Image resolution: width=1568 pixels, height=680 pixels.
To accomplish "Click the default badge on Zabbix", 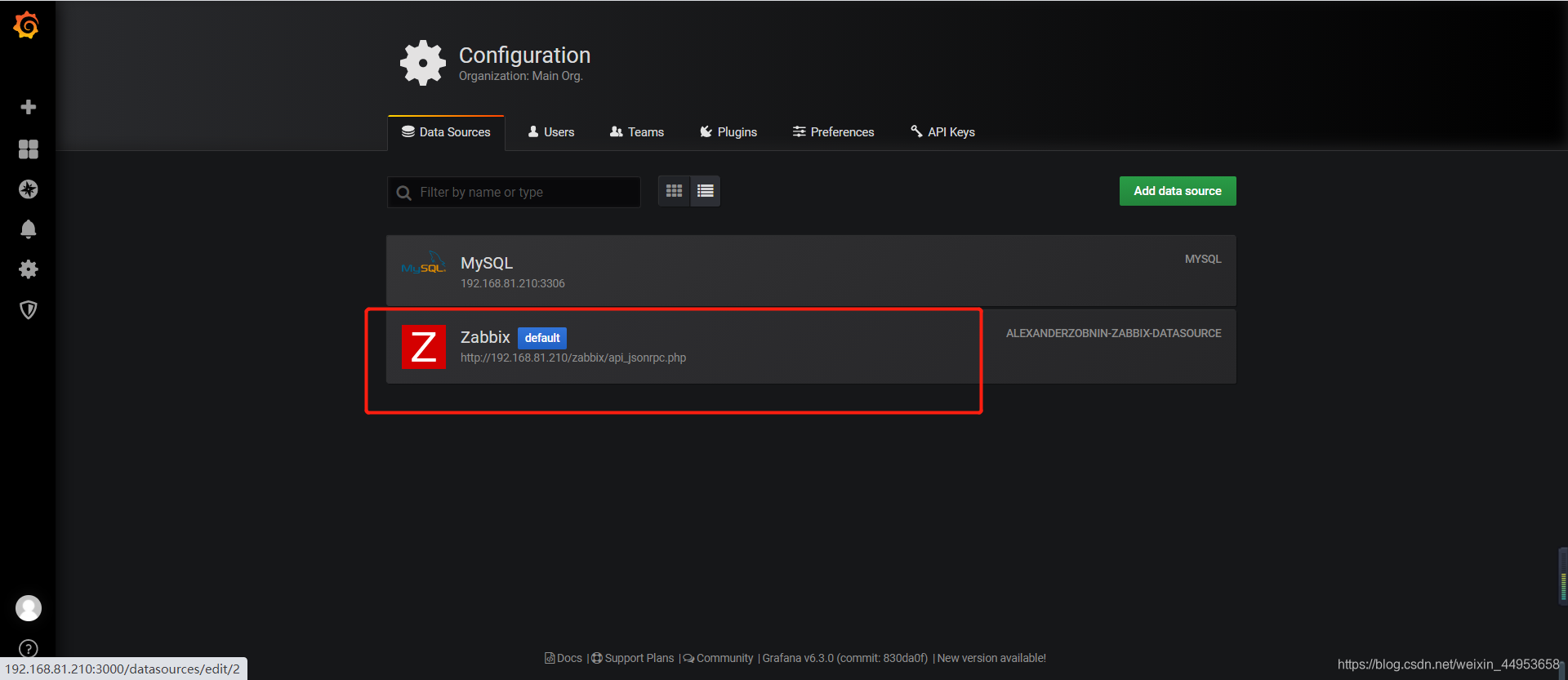I will coord(542,338).
